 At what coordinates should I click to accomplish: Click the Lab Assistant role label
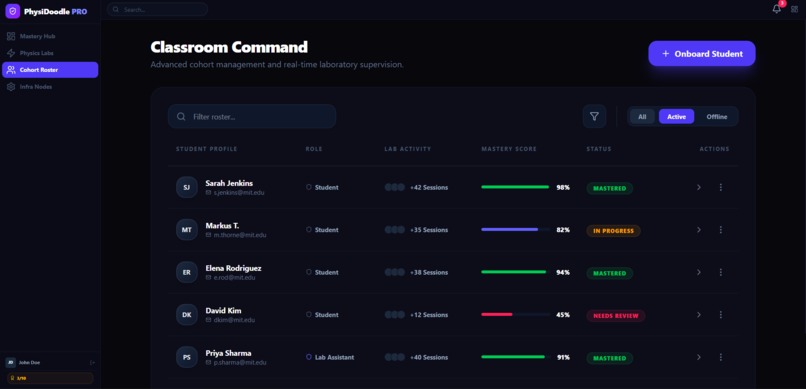tap(334, 357)
